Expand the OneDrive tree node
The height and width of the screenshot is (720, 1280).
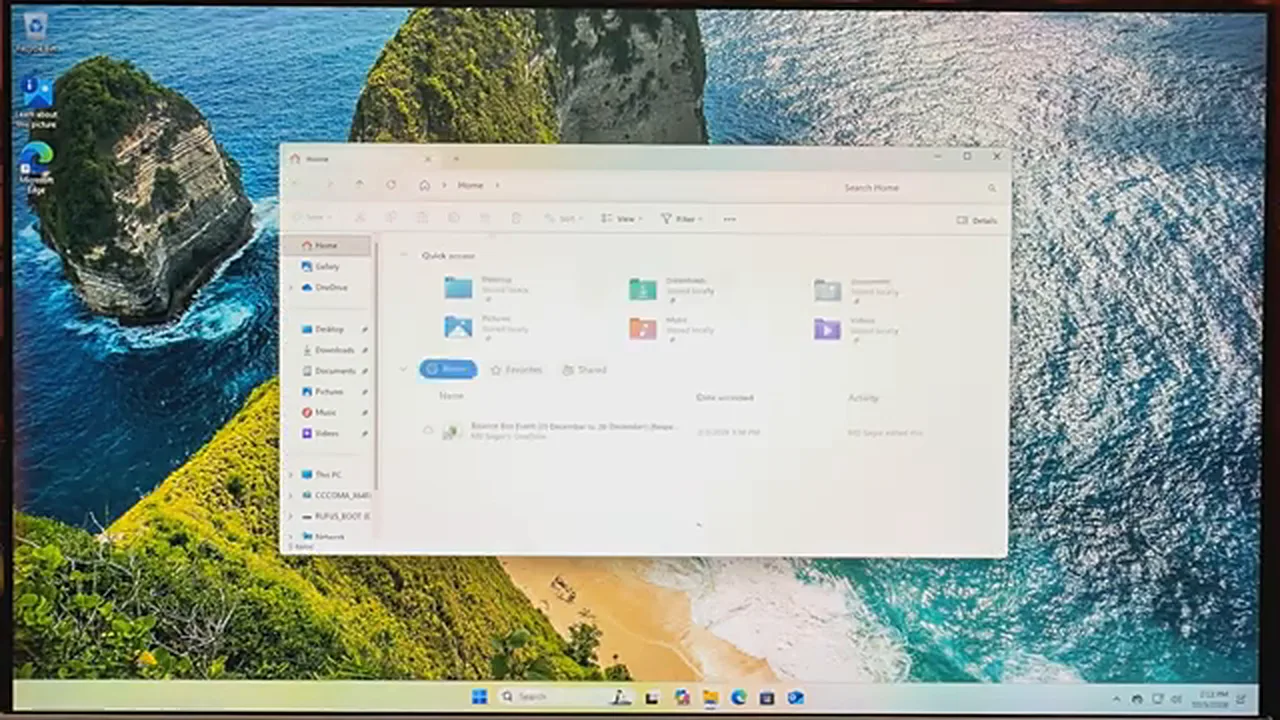(291, 288)
